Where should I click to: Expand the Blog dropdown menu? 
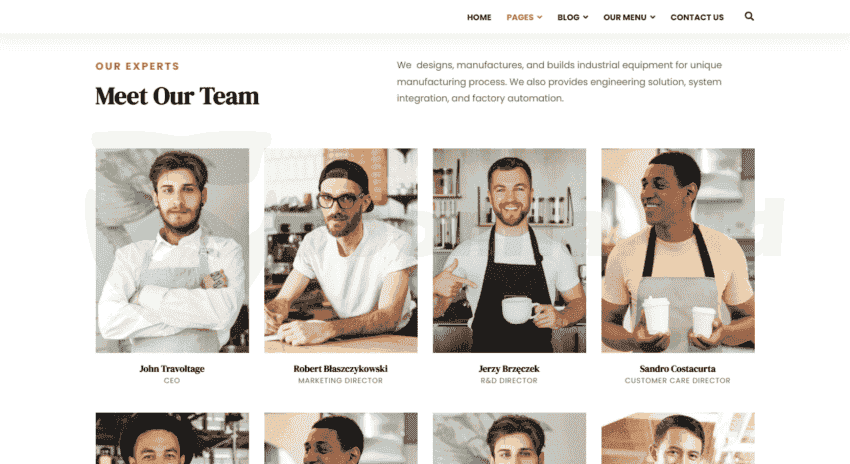[x=572, y=17]
